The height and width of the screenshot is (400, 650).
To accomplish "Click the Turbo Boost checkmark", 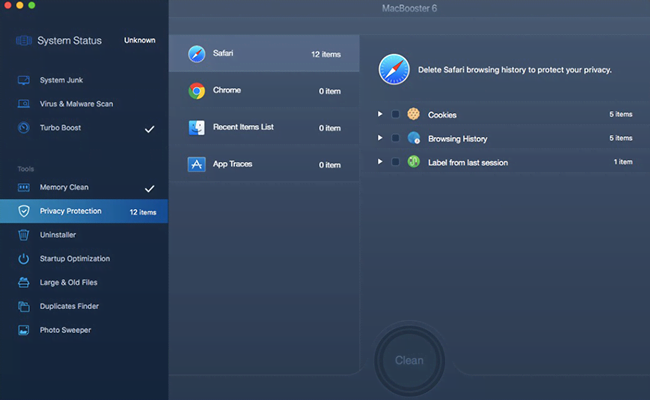I will coord(150,129).
